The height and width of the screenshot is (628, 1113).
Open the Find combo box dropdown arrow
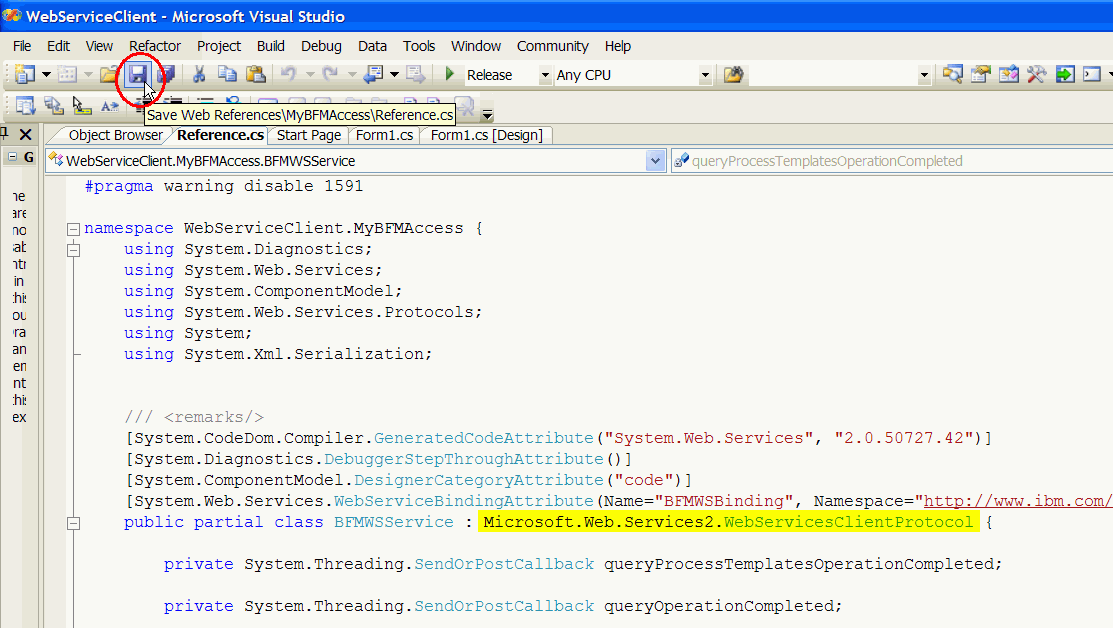[923, 75]
